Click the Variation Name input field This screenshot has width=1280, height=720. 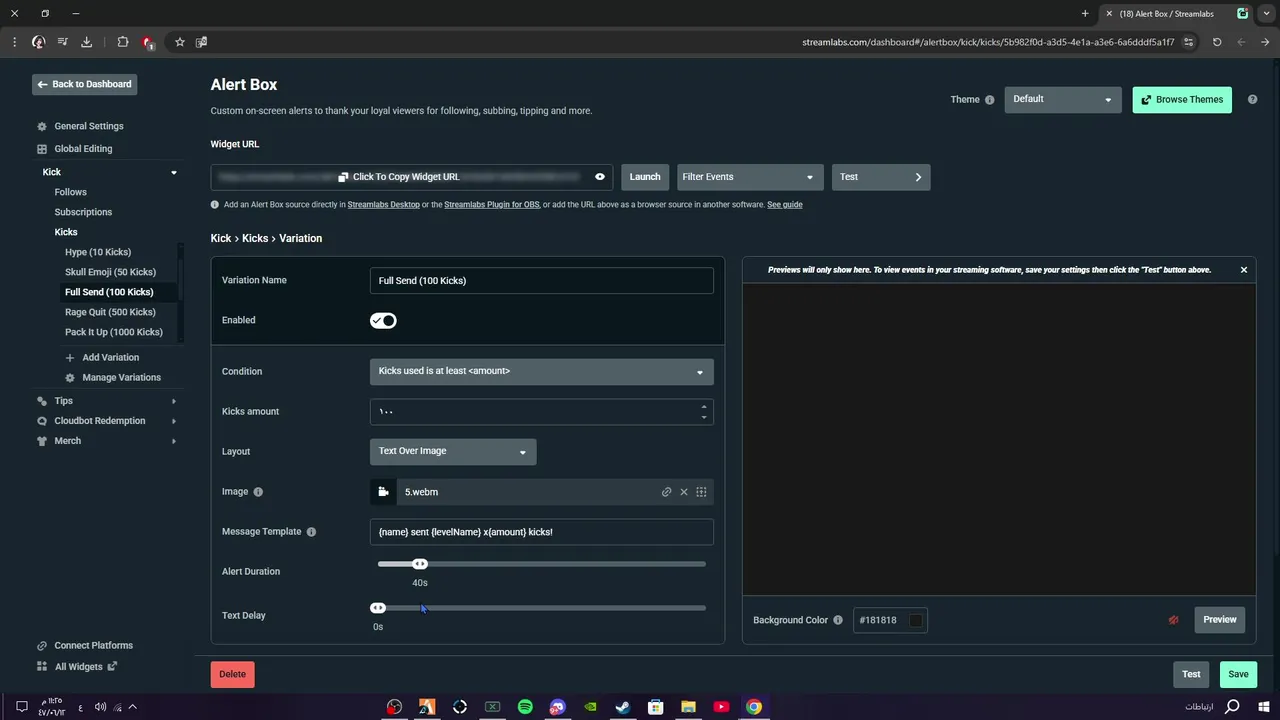tap(541, 281)
